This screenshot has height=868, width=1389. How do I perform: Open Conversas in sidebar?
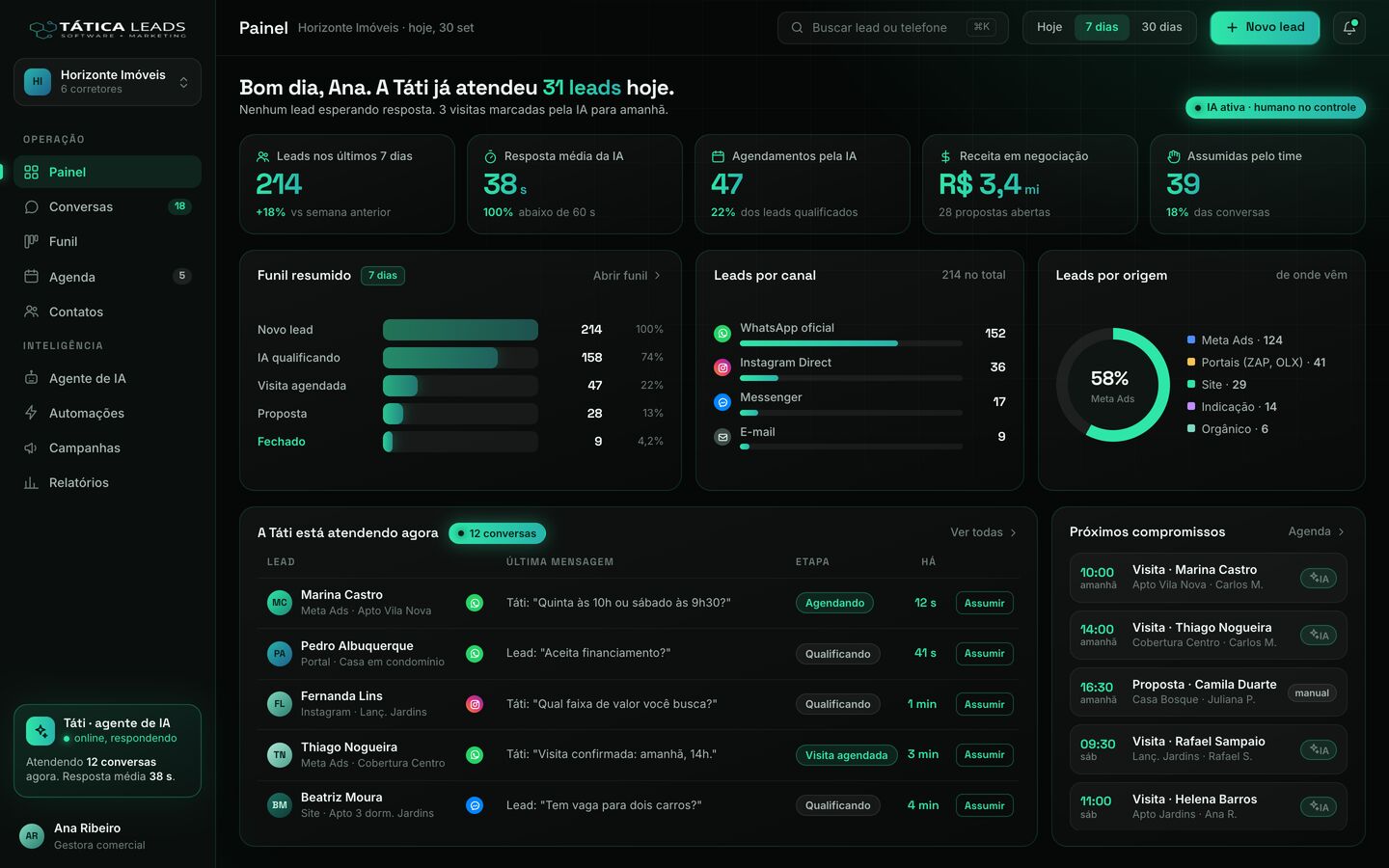click(107, 206)
